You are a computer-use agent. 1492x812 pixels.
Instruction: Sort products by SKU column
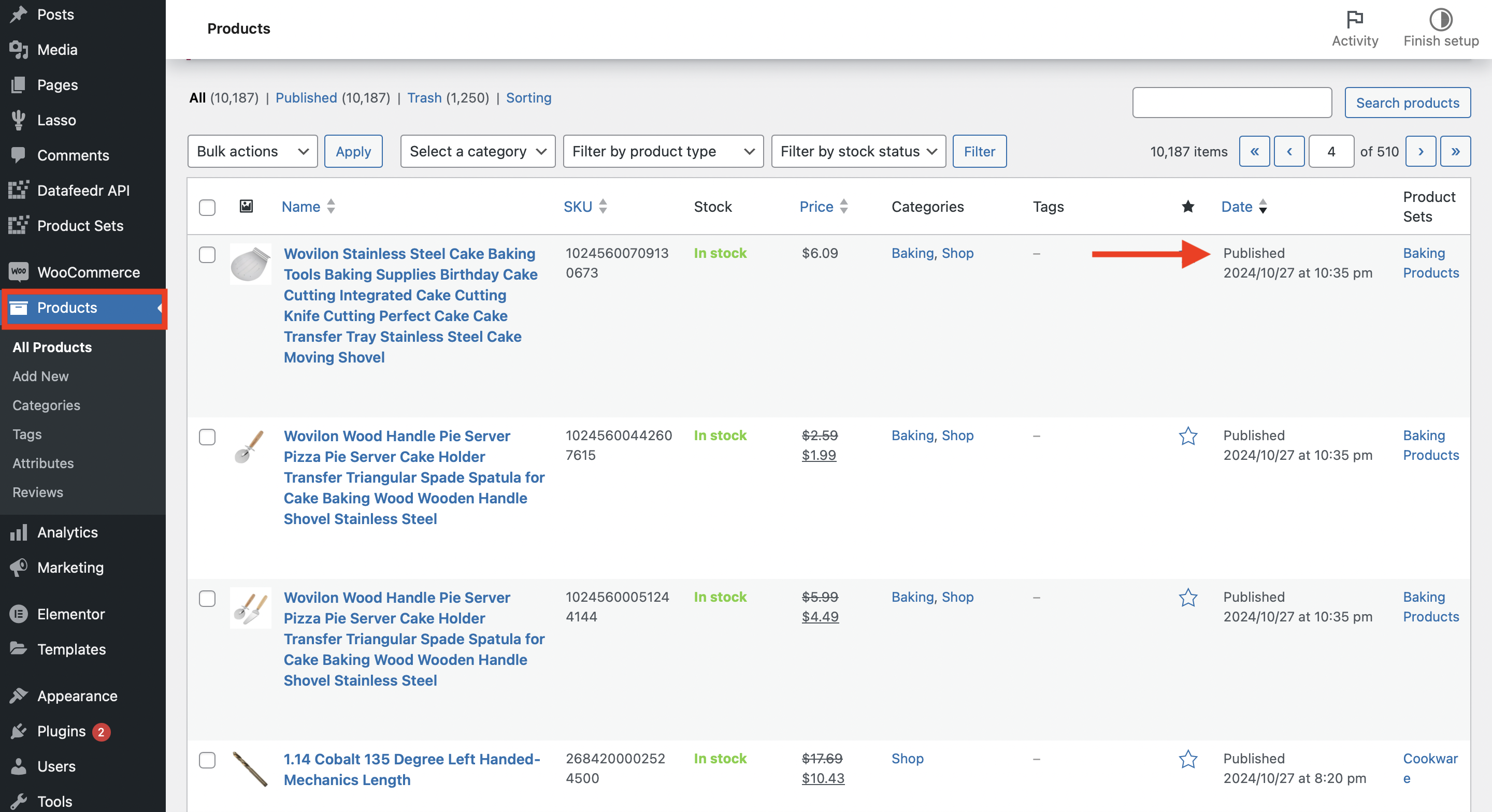[x=585, y=207]
